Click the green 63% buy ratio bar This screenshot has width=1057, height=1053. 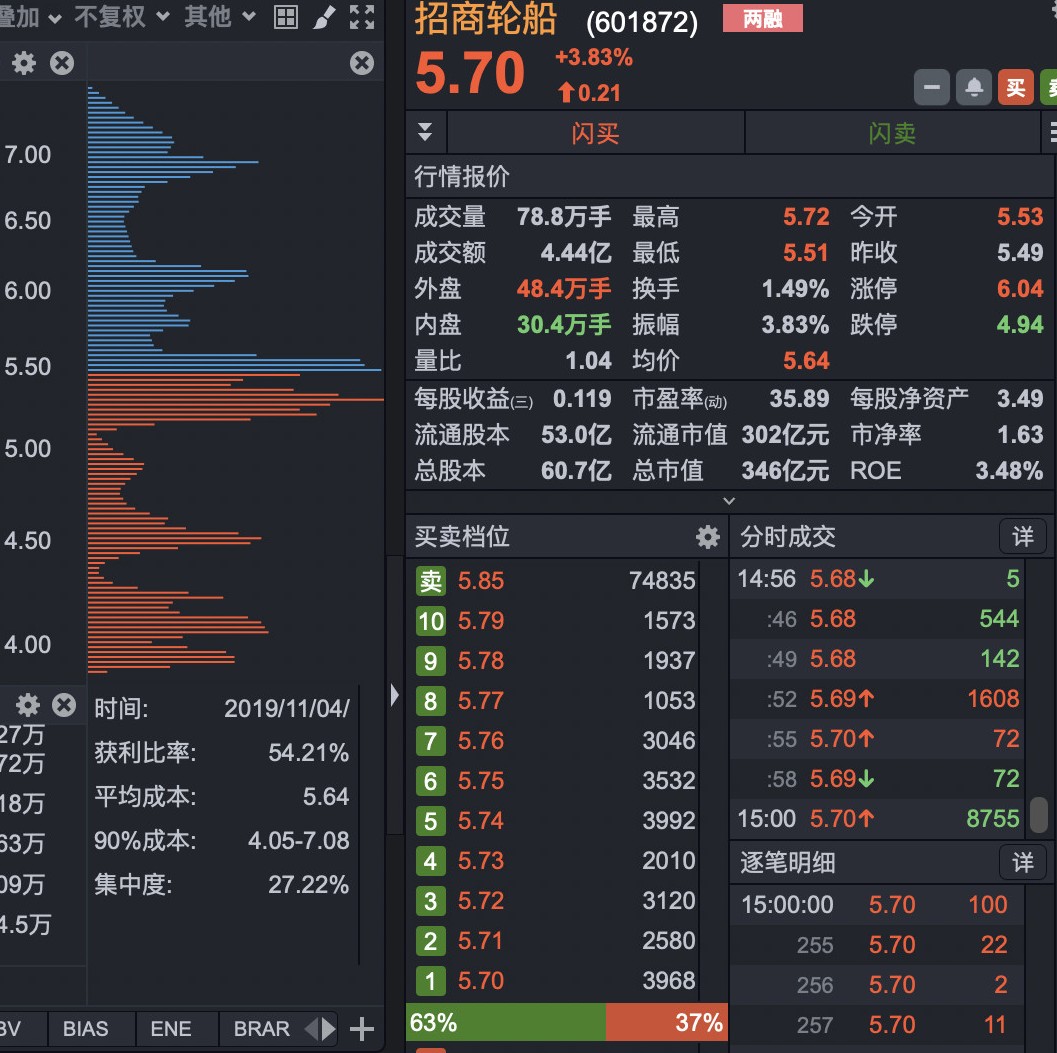click(x=506, y=1022)
